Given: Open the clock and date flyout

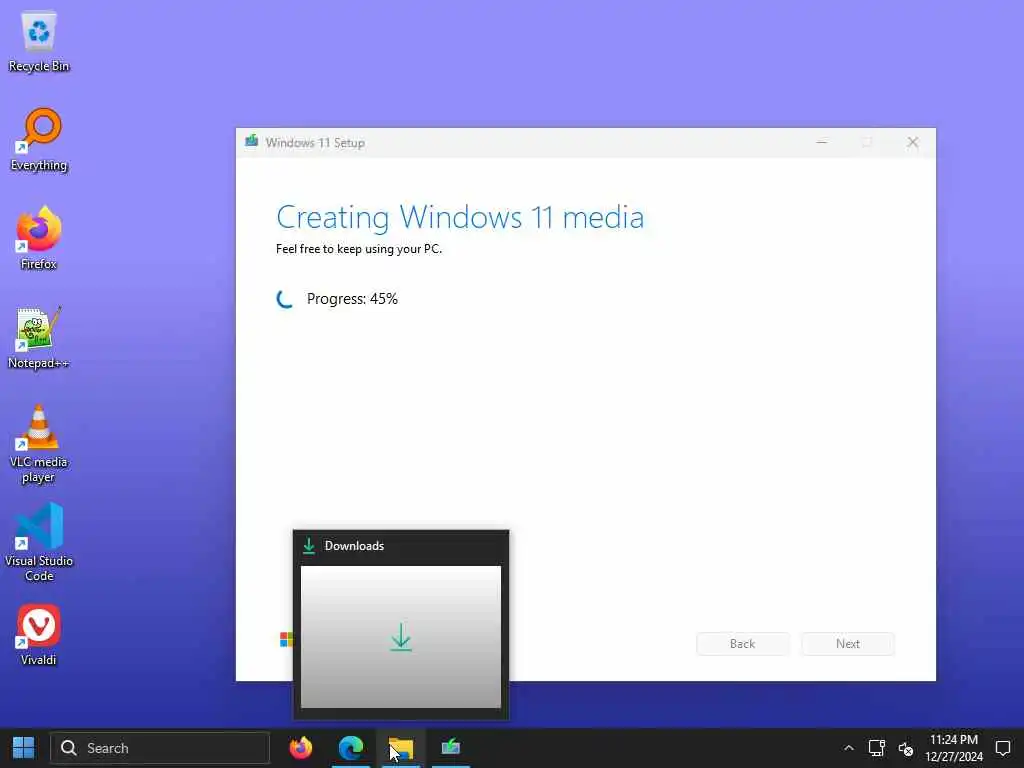Looking at the screenshot, I should tap(953, 748).
